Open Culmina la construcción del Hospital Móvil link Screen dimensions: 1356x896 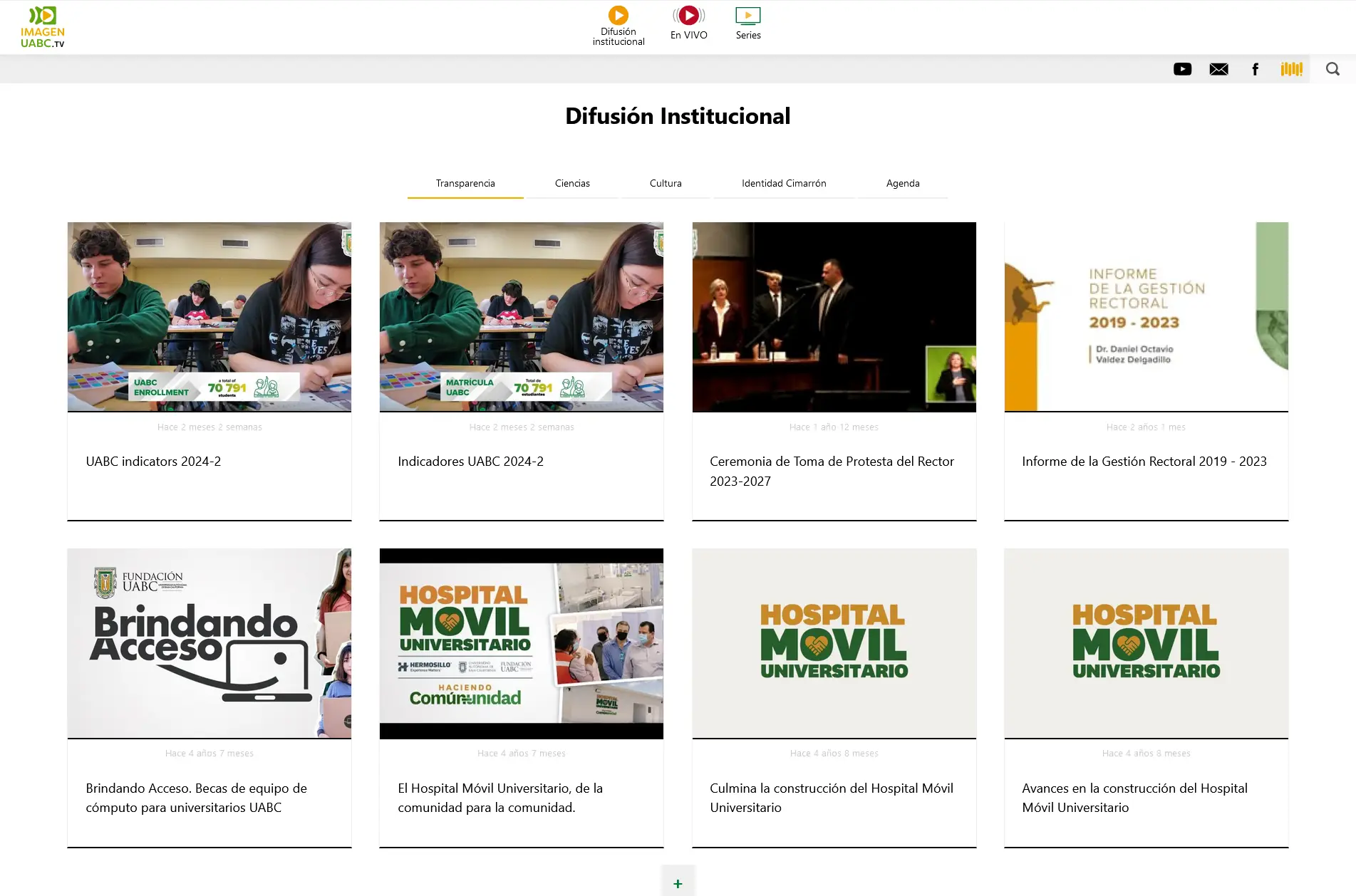[832, 798]
